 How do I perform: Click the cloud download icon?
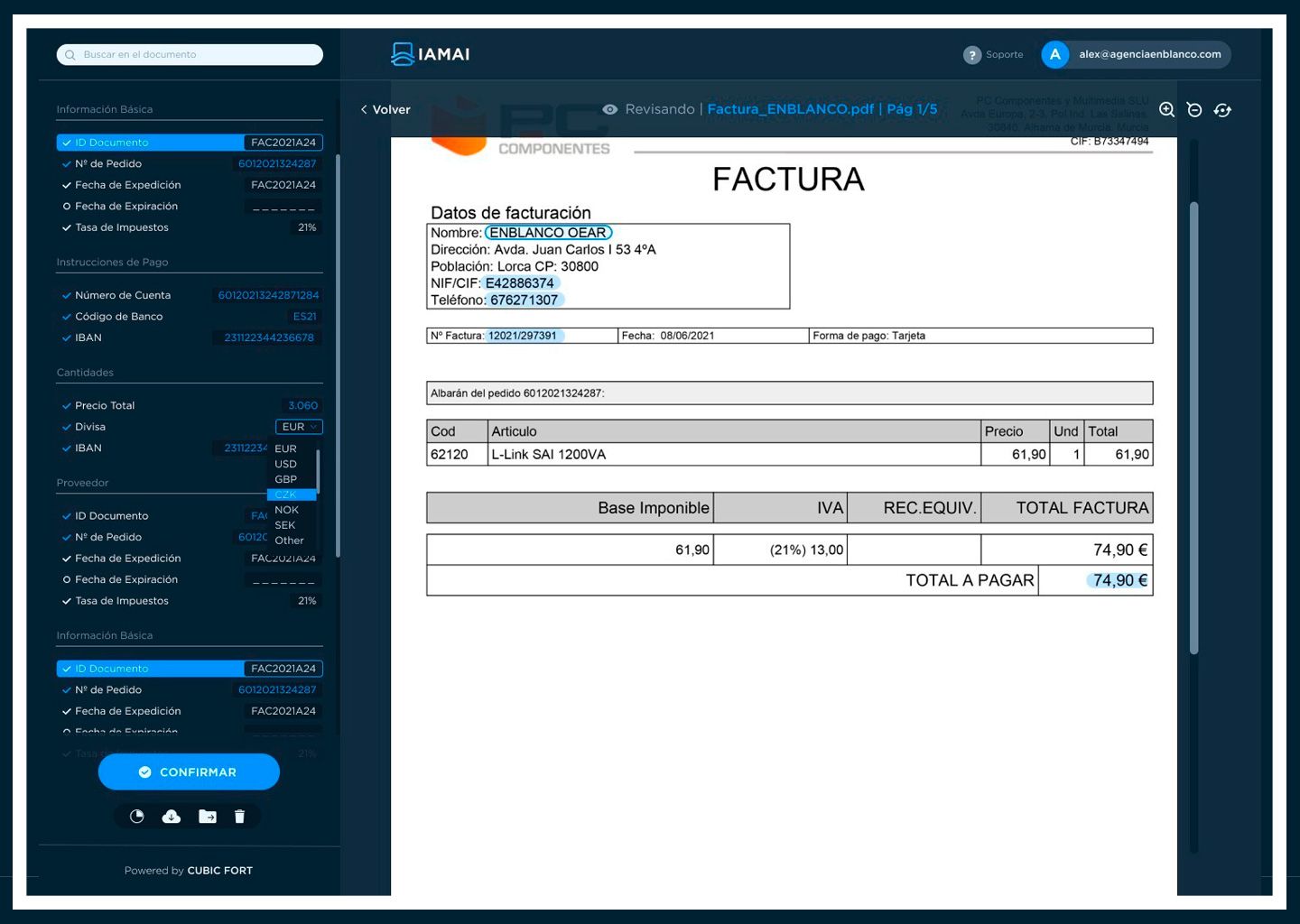(172, 816)
